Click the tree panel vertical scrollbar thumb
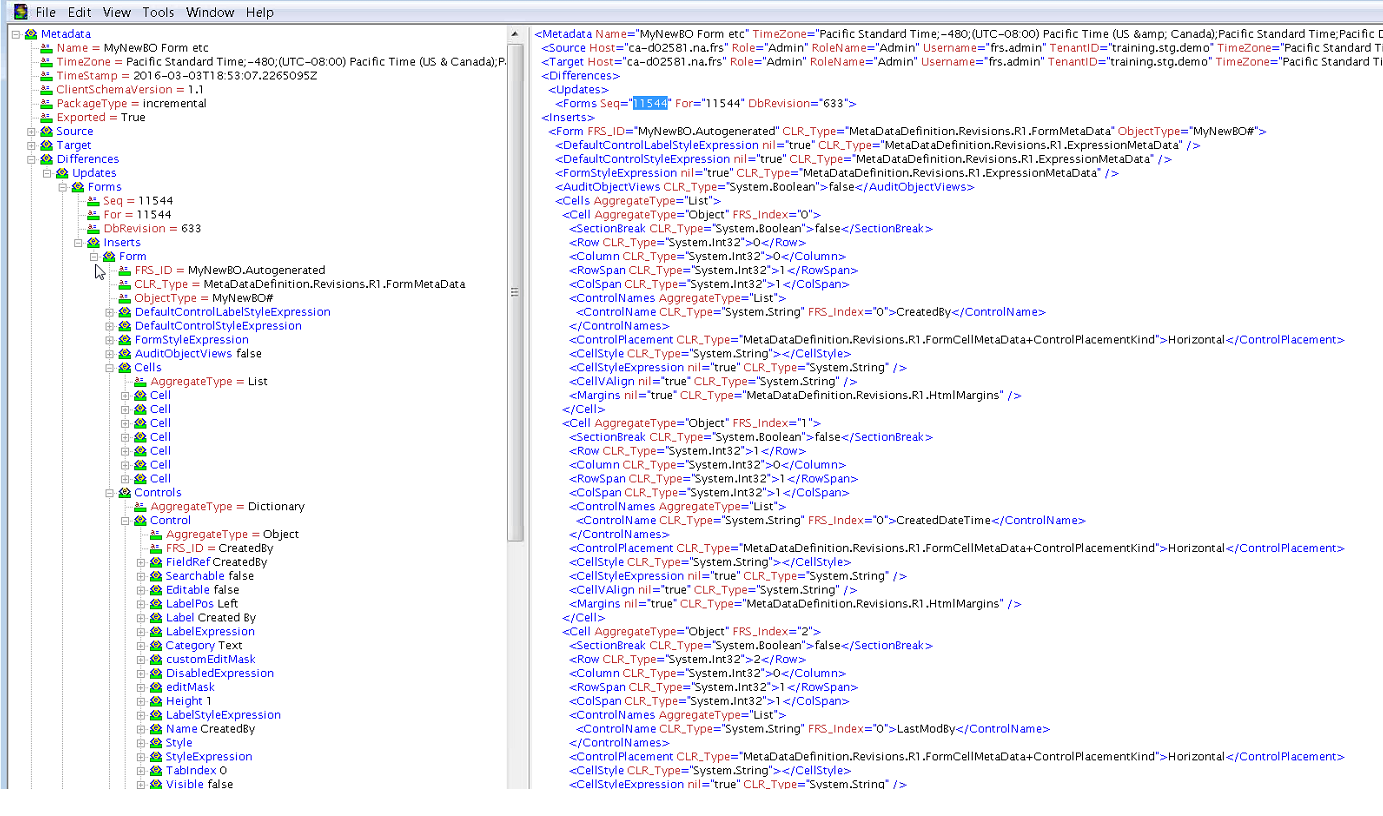This screenshot has width=1383, height=816. (515, 290)
